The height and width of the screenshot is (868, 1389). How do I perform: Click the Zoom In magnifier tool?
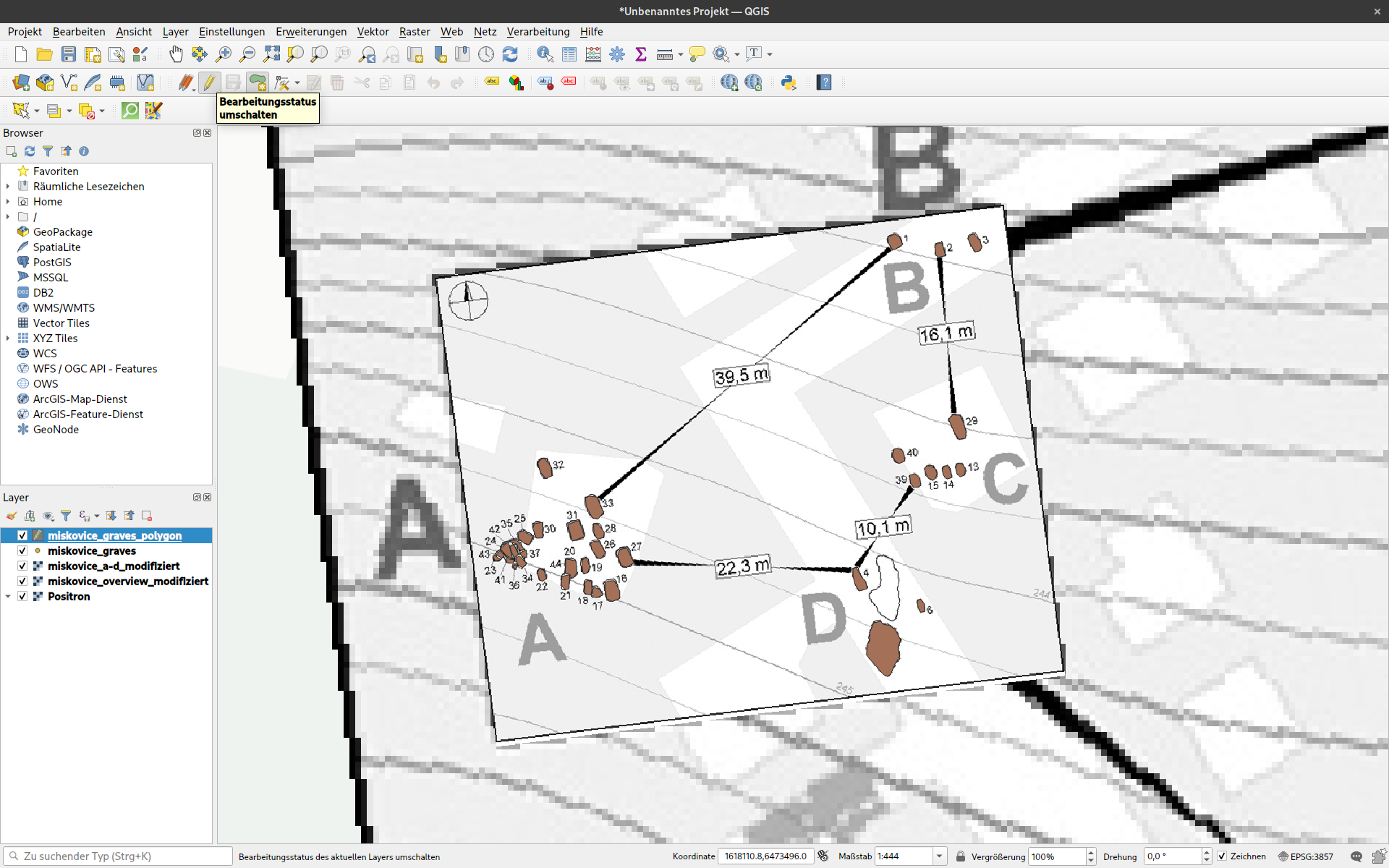pos(224,54)
